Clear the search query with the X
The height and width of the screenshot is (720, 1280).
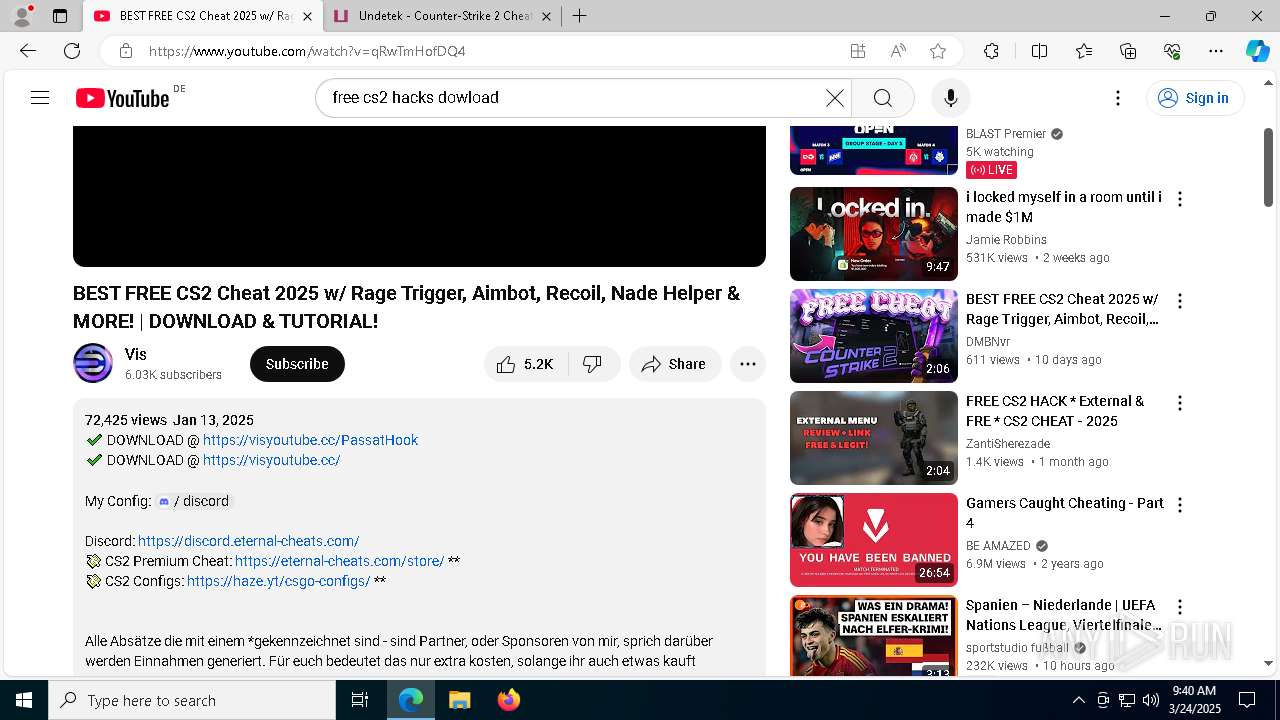tap(834, 98)
